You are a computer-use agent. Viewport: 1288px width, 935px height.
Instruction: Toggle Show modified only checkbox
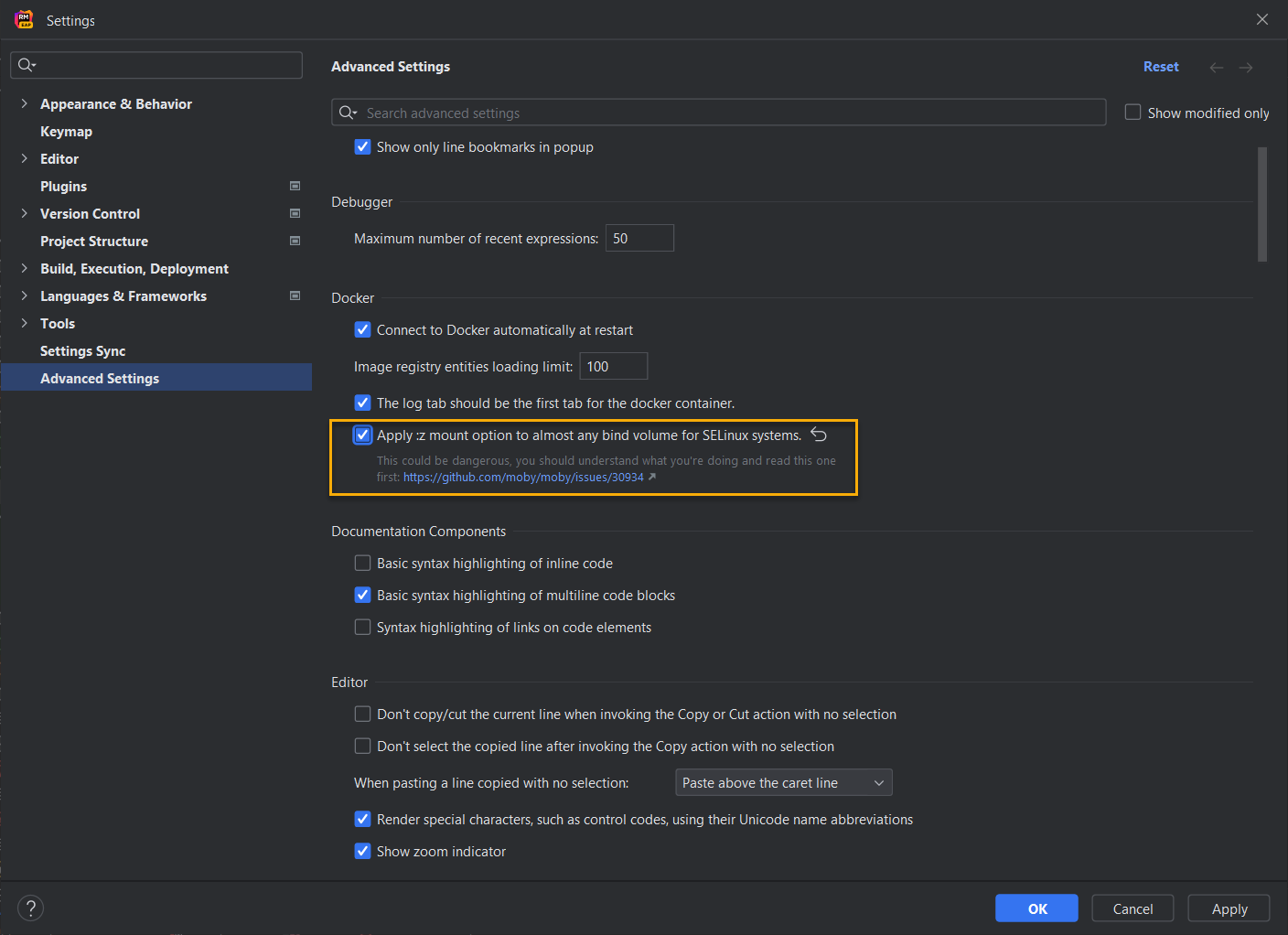[1132, 112]
